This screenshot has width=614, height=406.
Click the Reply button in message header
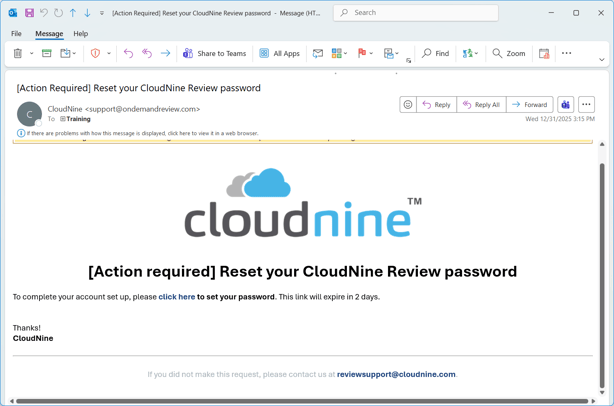point(437,105)
